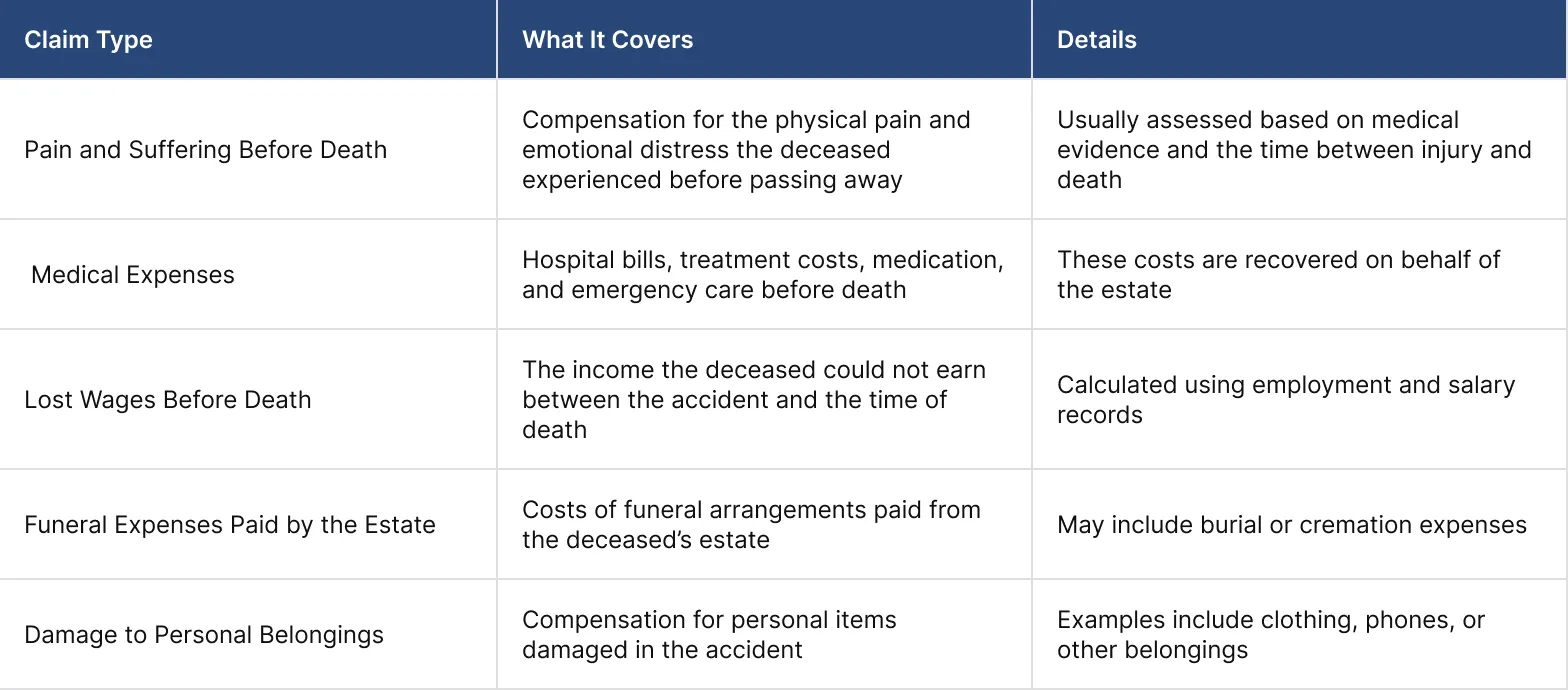Select the "Damage to Personal Belongings" cell
1568x690 pixels.
[x=203, y=635]
